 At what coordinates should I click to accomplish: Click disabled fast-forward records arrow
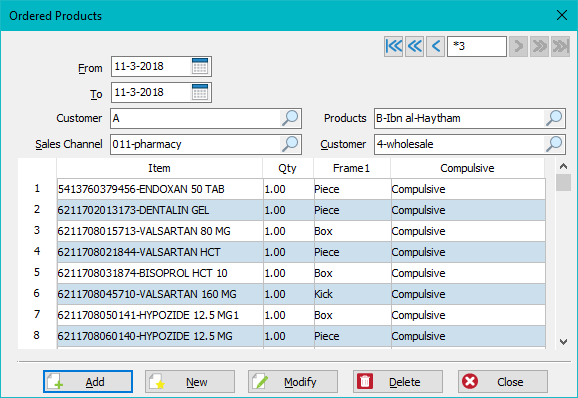coord(539,46)
